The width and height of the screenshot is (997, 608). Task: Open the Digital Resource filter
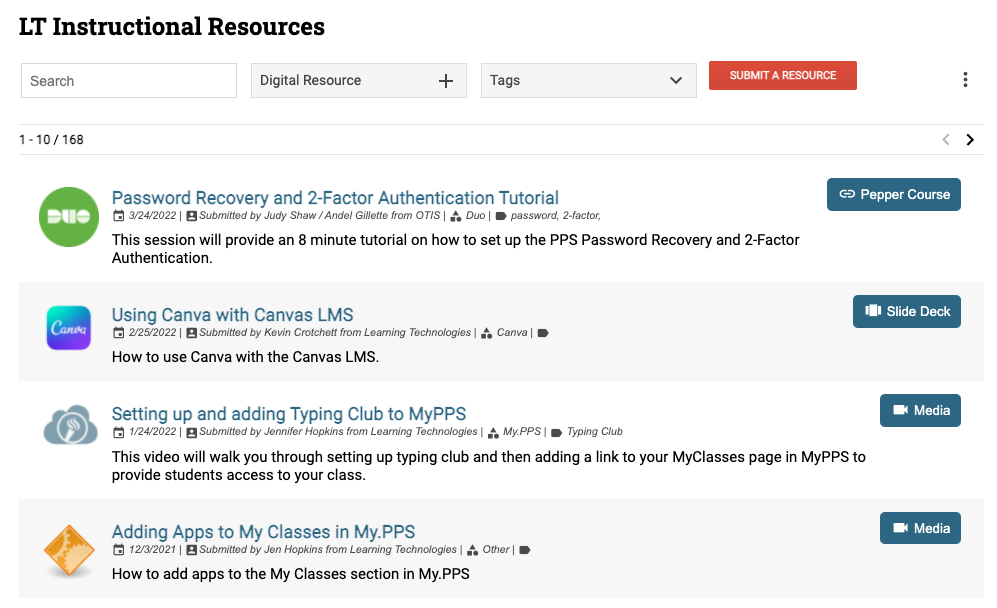click(x=340, y=81)
